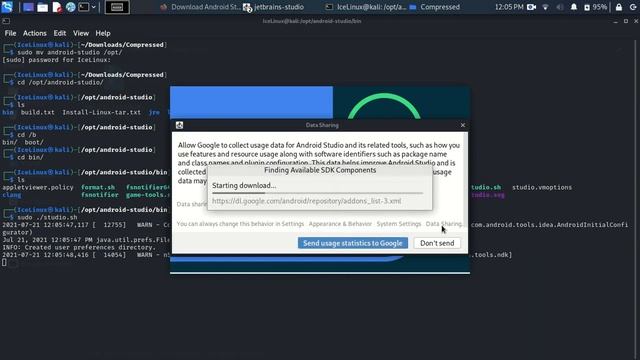Click 'Install-Linux-tar.txt' in terminal listing
This screenshot has height=360, width=640.
(x=101, y=112)
